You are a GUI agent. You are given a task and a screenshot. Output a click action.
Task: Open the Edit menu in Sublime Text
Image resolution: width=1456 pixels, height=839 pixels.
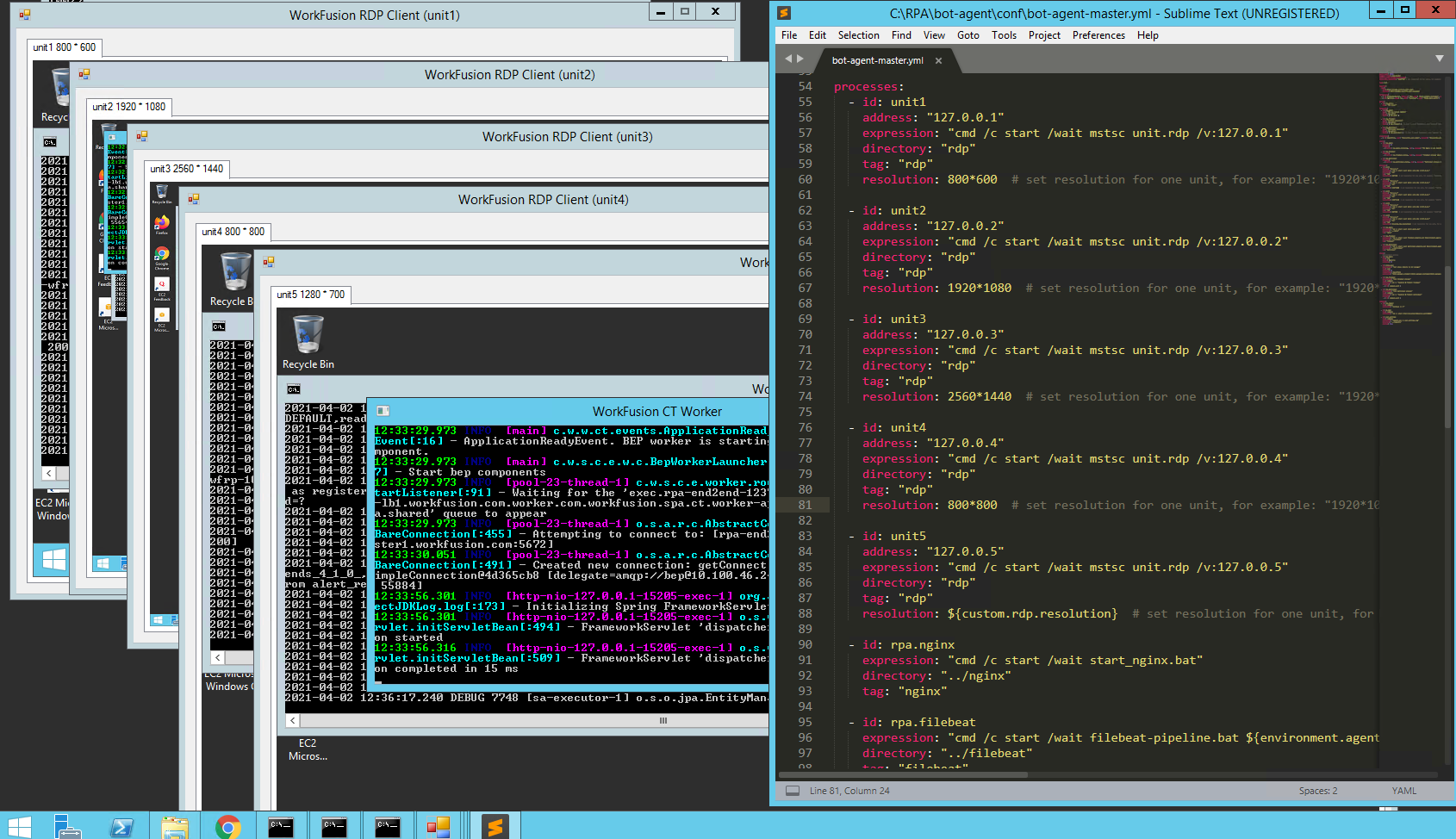coord(818,35)
